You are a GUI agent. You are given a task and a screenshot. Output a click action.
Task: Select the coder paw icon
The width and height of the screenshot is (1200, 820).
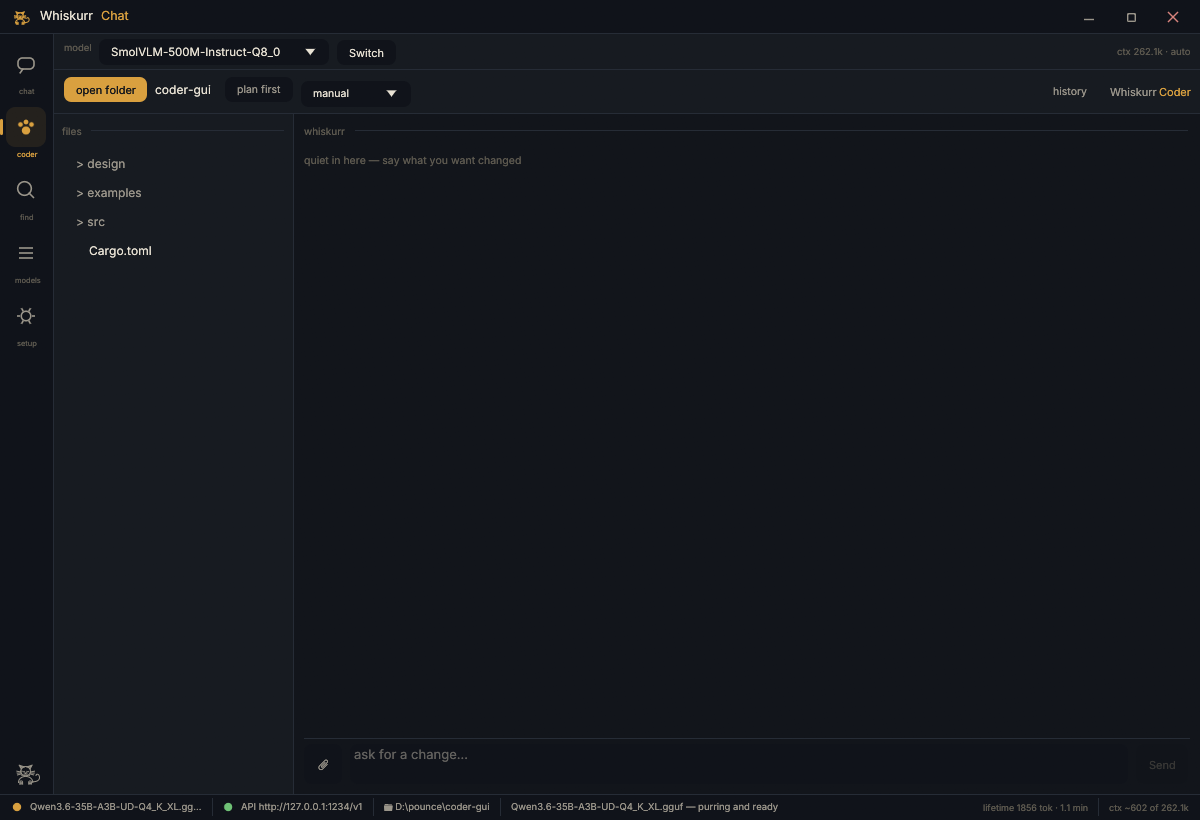(26, 128)
